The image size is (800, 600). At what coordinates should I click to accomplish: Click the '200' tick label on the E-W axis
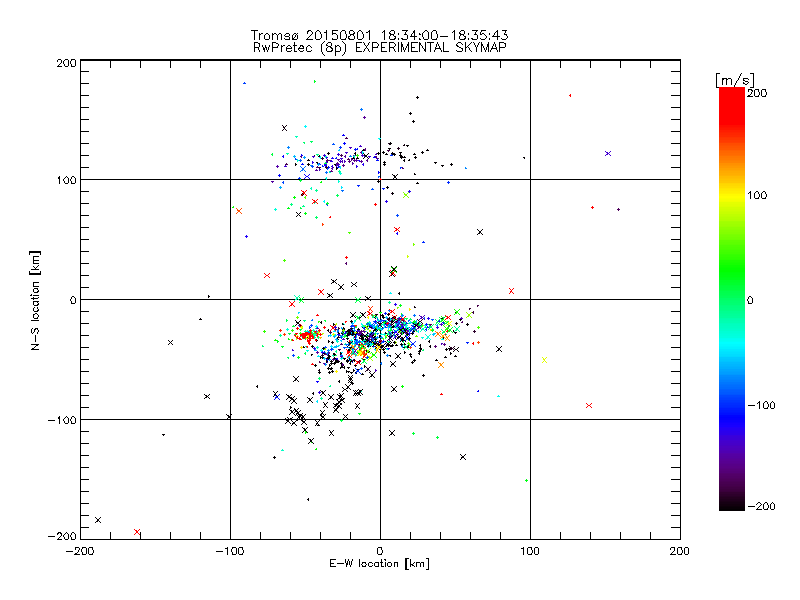coord(680,551)
